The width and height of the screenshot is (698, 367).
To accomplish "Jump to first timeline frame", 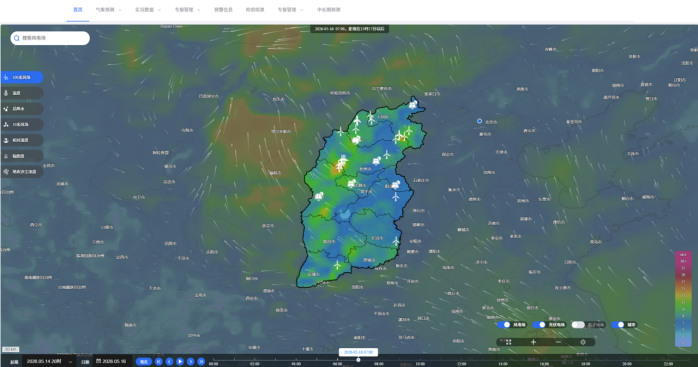I will click(x=158, y=362).
